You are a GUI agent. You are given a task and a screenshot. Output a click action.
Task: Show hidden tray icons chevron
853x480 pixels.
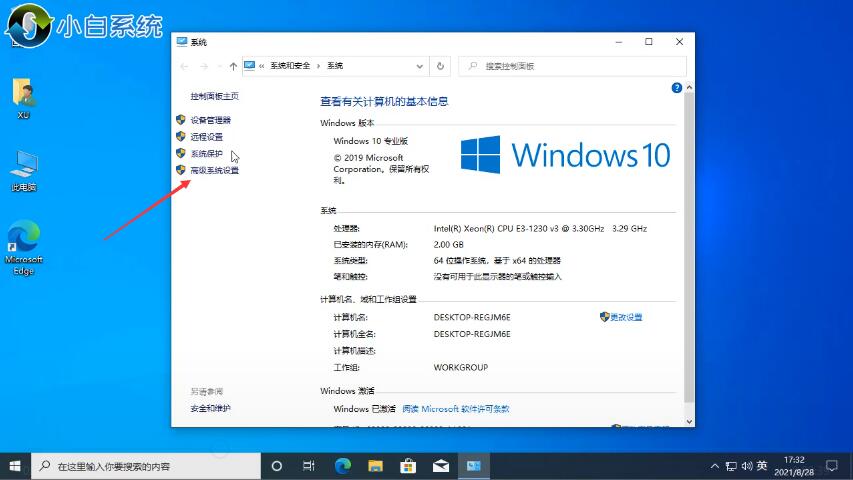coord(715,466)
